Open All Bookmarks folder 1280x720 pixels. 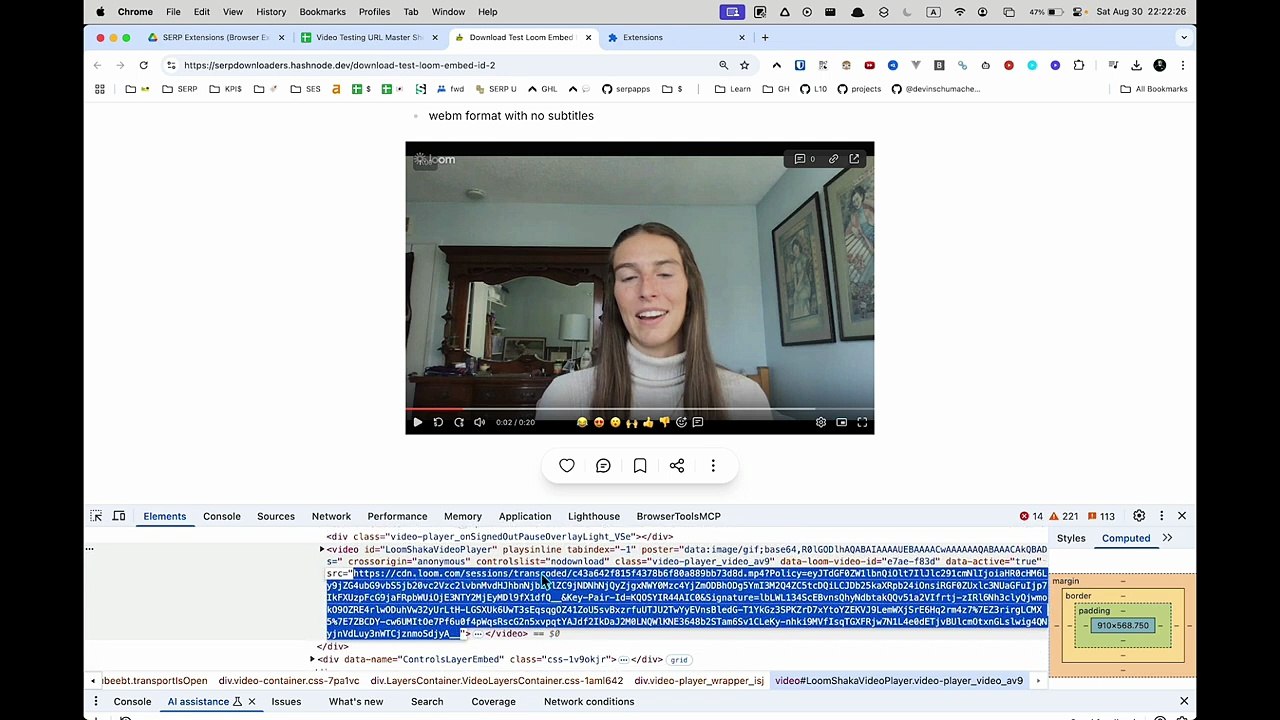[1154, 89]
